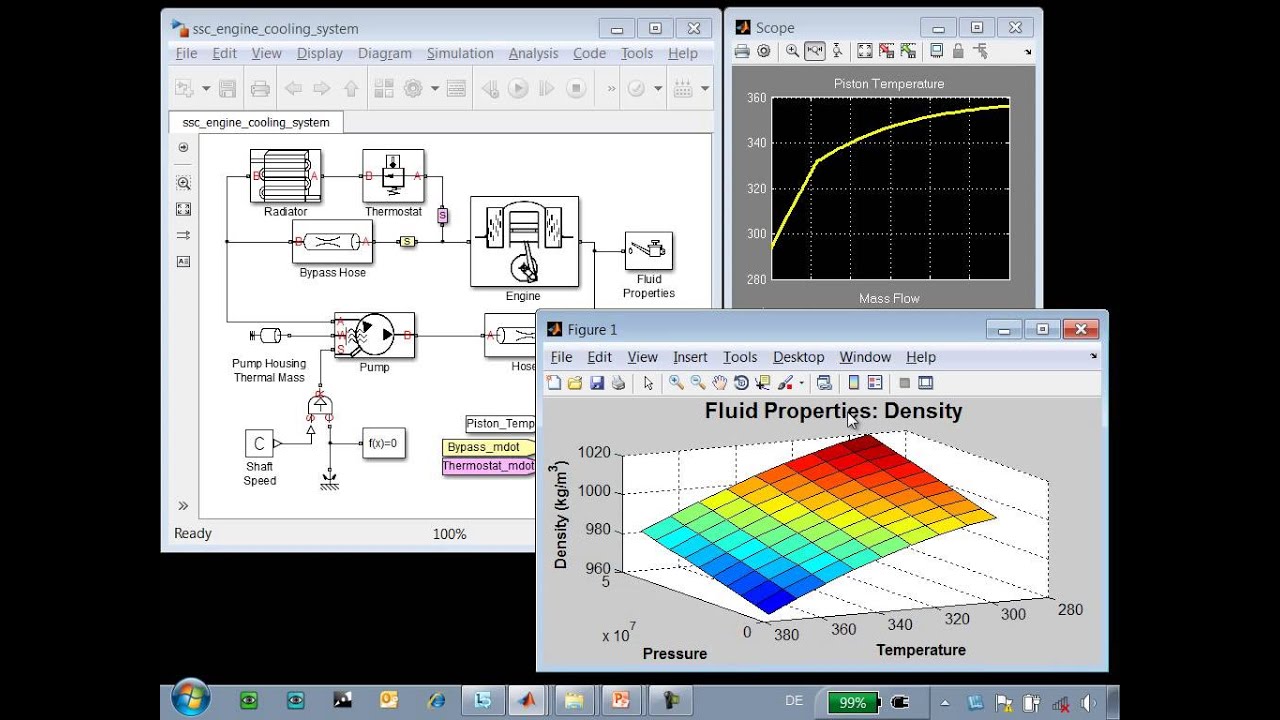The height and width of the screenshot is (720, 1280).
Task: Open the Model Configuration dropdown arrow
Action: (x=435, y=89)
